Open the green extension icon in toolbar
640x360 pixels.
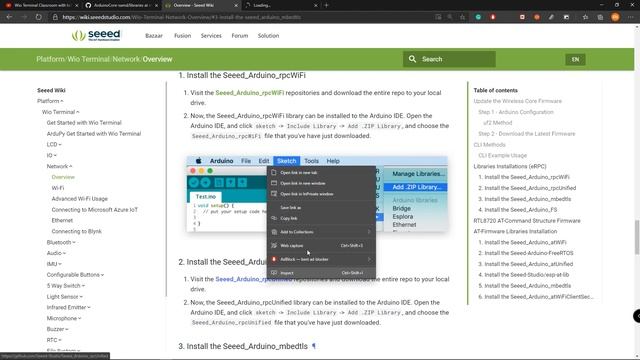tap(478, 17)
